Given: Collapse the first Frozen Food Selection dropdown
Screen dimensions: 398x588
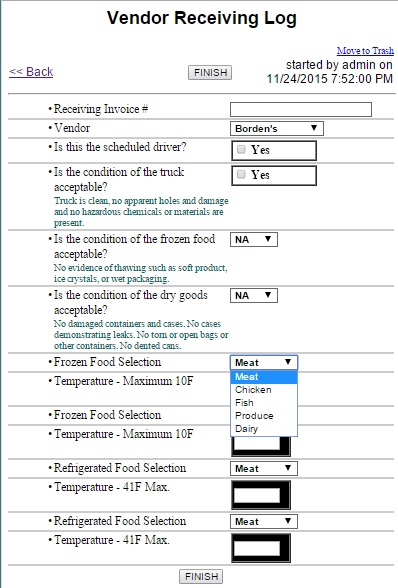Looking at the screenshot, I should tap(264, 363).
